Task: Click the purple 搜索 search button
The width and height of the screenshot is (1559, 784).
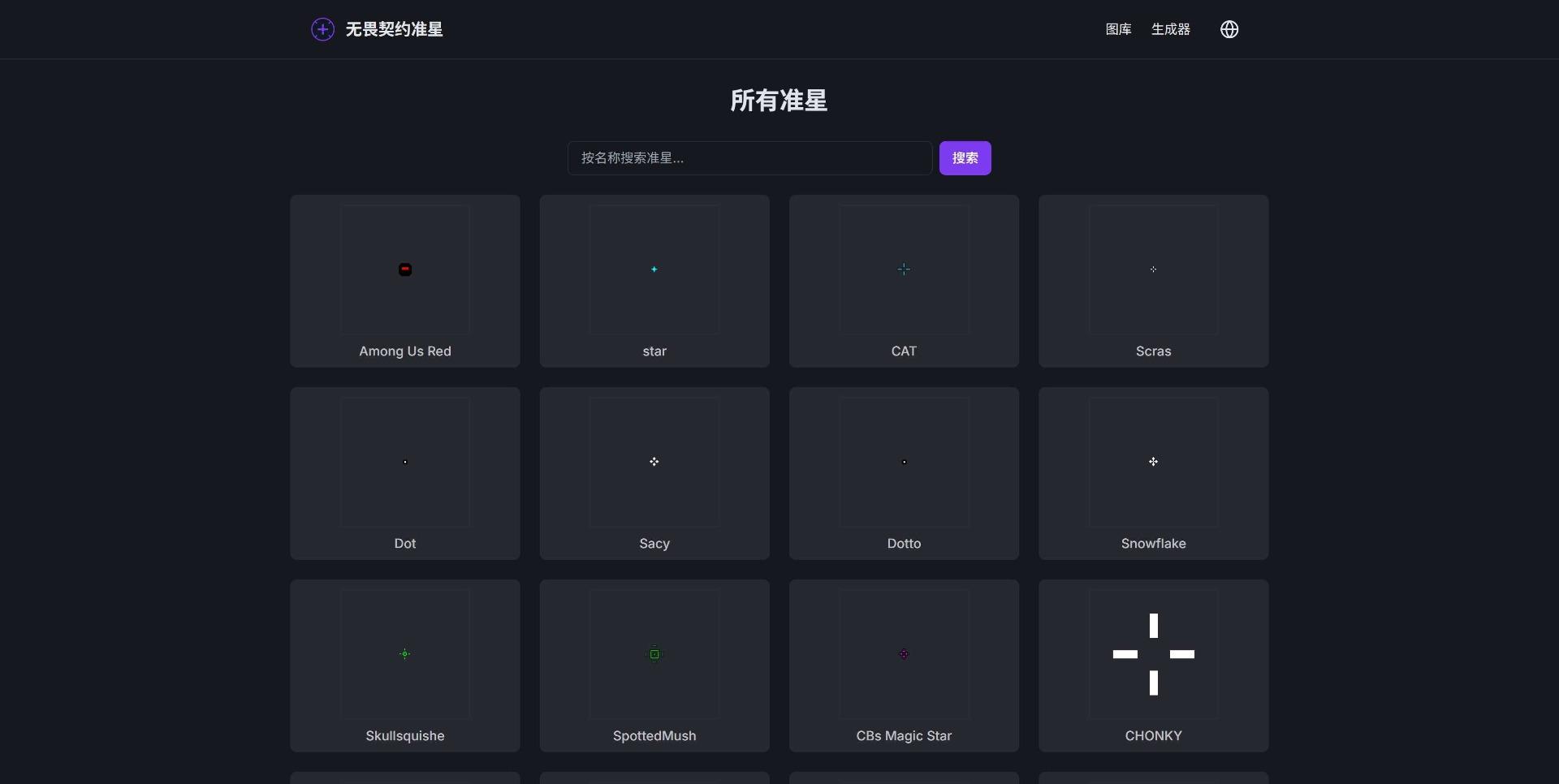Action: click(965, 158)
